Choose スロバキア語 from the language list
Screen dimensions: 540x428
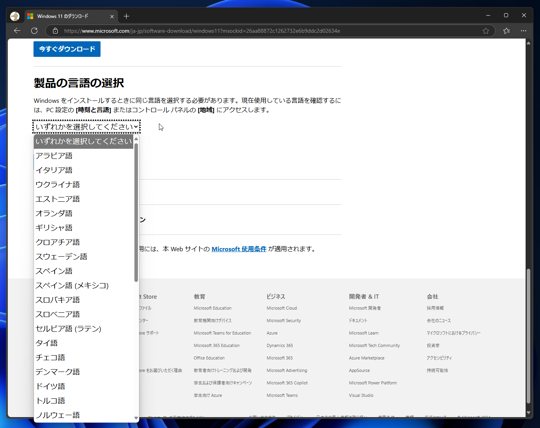(x=83, y=300)
